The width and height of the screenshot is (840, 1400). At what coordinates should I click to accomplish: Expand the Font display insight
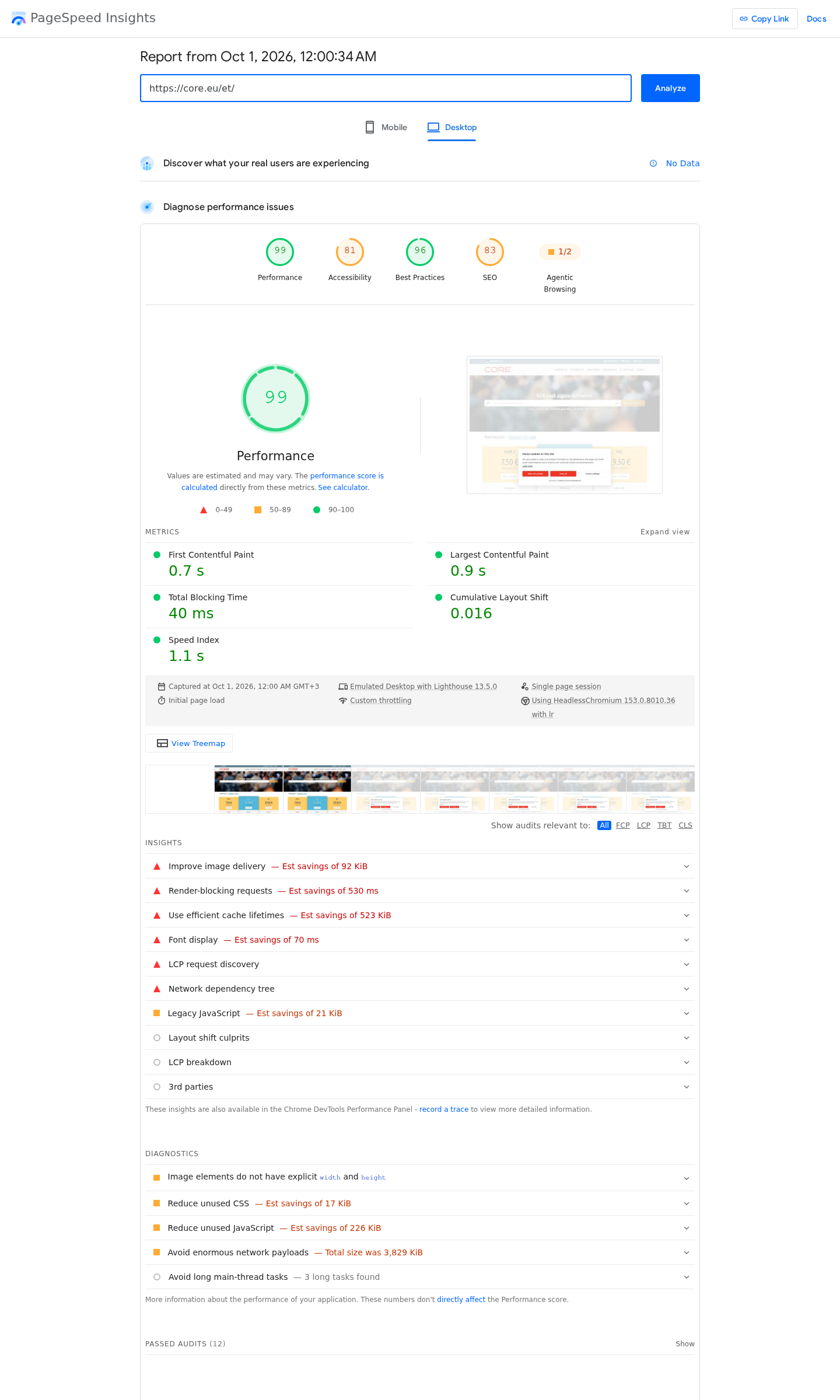coord(420,940)
